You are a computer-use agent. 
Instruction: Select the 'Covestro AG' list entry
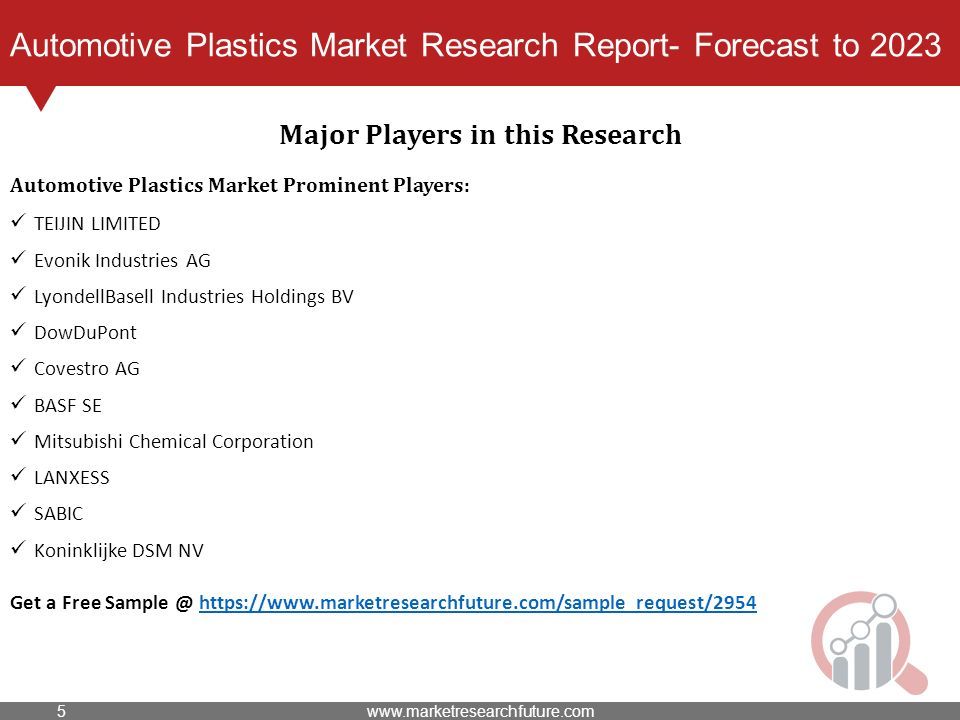[87, 369]
